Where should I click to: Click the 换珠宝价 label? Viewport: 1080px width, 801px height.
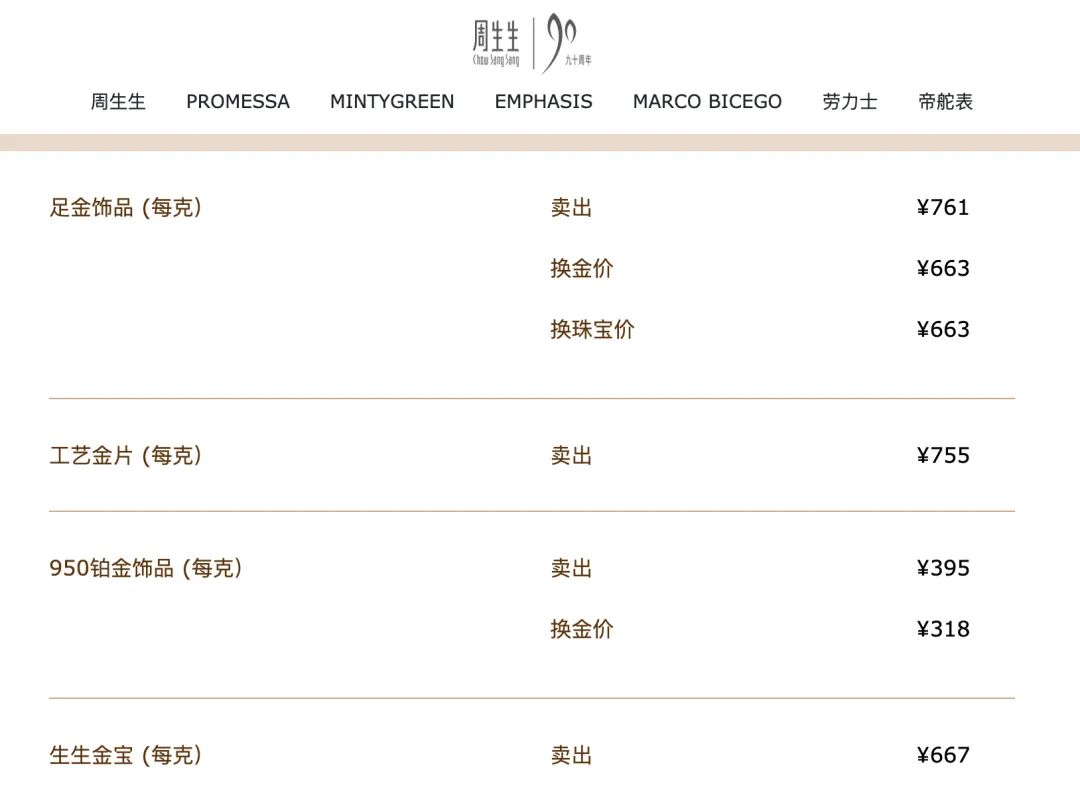[594, 329]
